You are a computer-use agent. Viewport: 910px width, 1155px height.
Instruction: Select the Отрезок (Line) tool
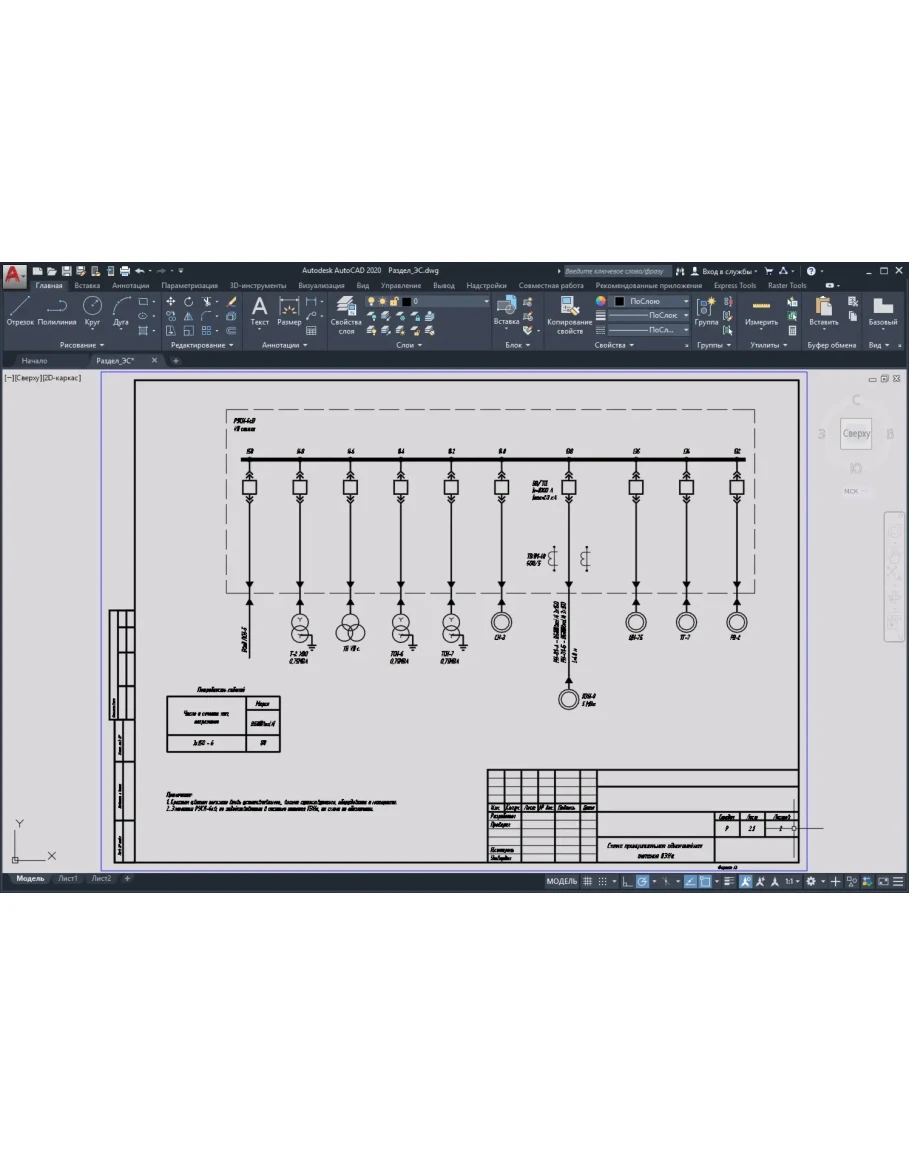tap(20, 310)
